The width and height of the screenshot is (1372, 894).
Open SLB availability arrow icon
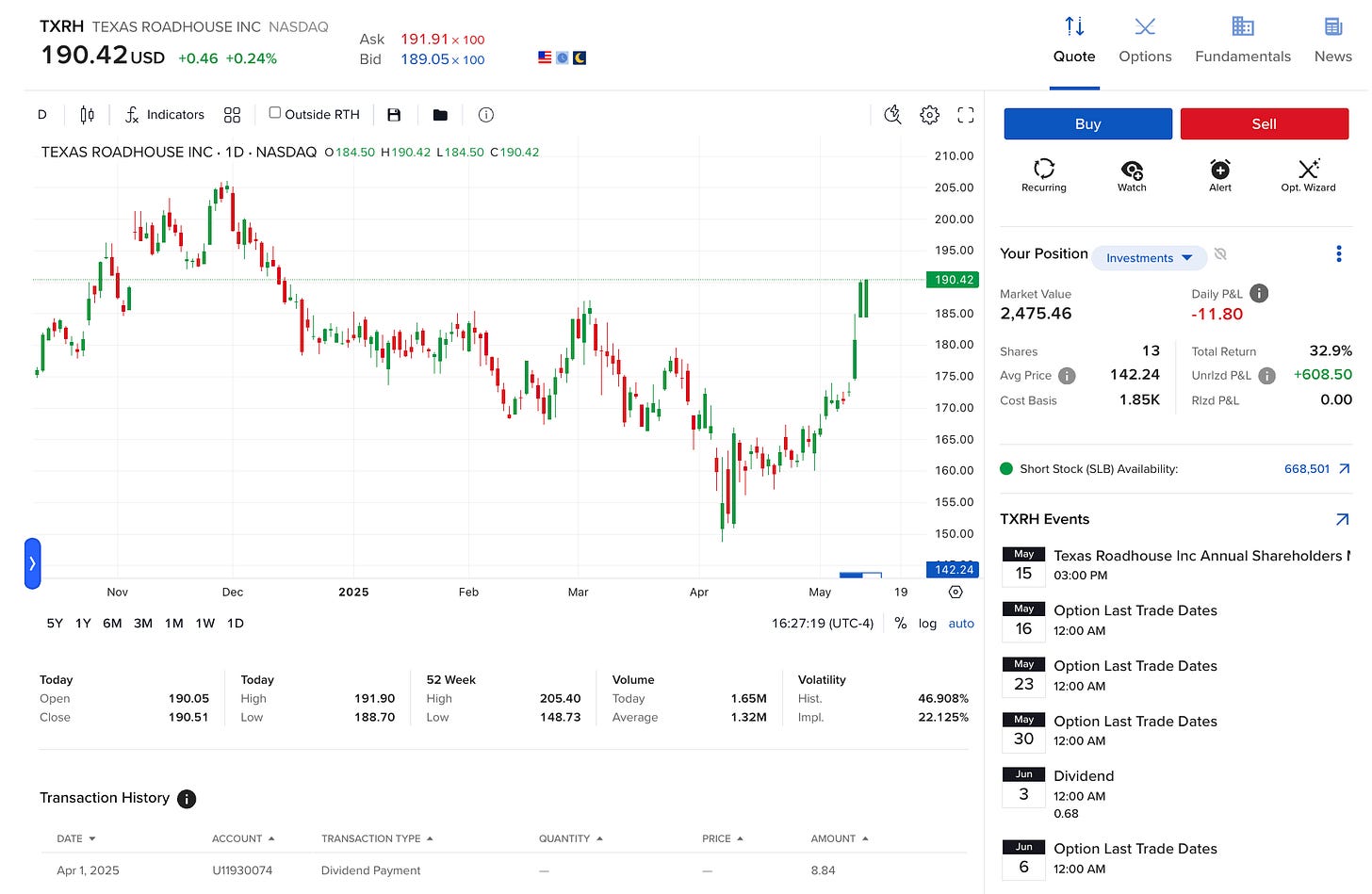pos(1345,469)
